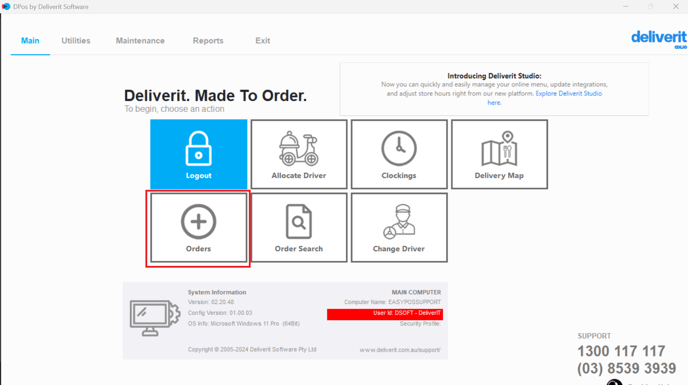Click the Exit menu item
The image size is (688, 385).
(x=262, y=40)
